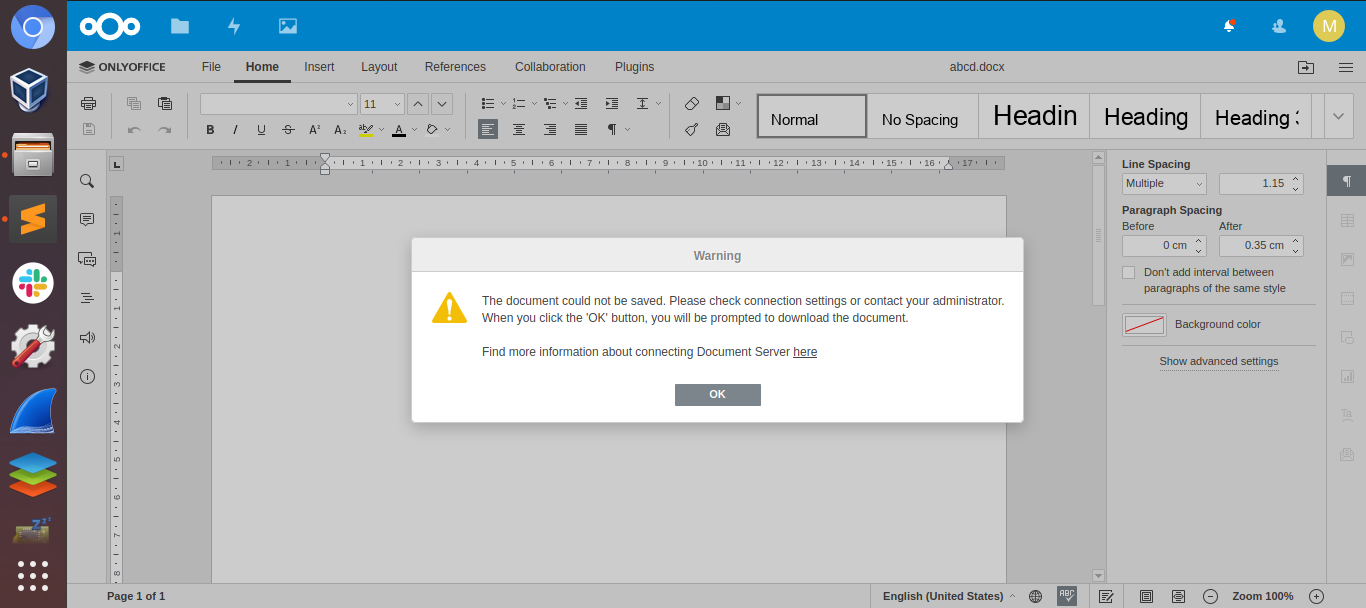Click the Print icon
Screen dimensions: 1366x608
click(88, 103)
